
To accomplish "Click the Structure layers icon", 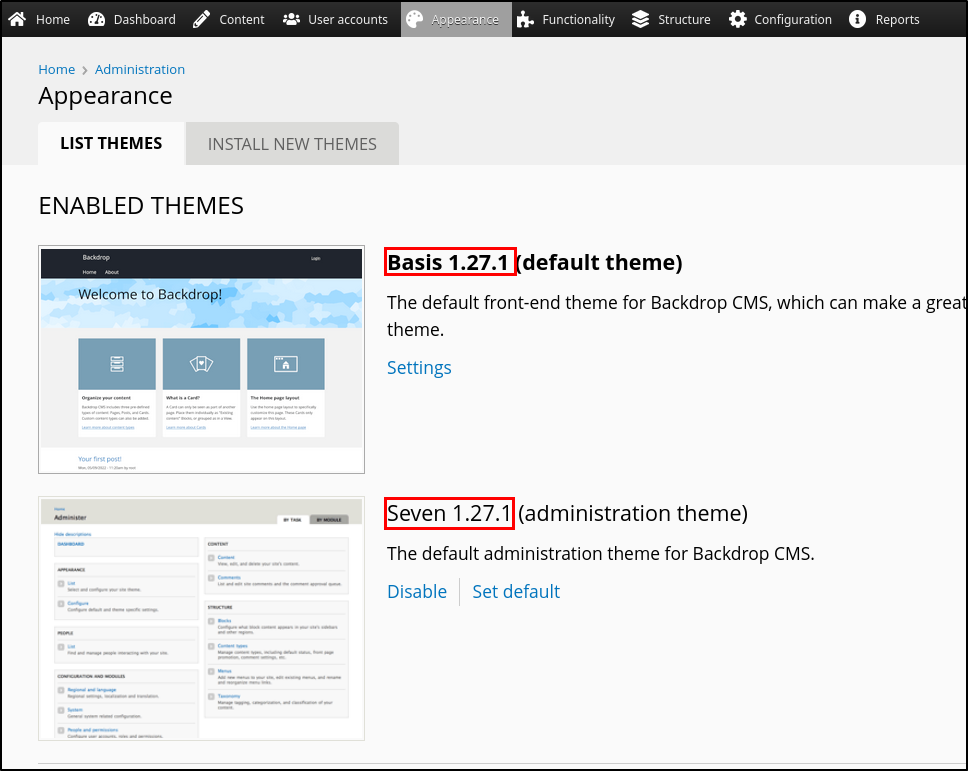I will (x=640, y=19).
